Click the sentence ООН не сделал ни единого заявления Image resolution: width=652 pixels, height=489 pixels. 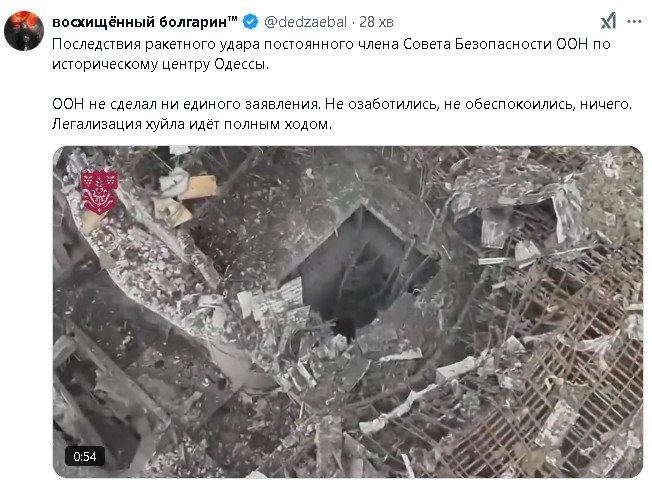click(x=186, y=104)
